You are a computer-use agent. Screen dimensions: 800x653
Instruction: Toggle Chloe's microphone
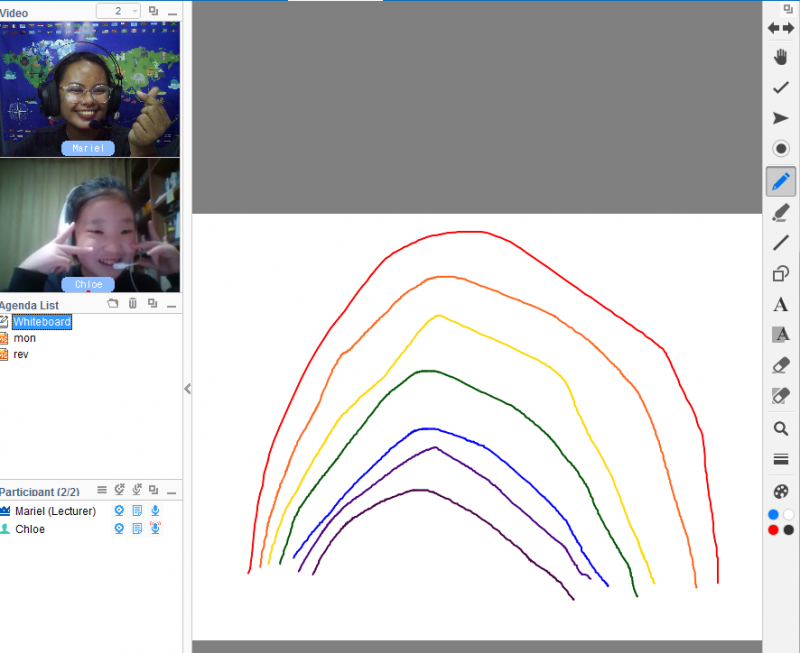pos(155,529)
